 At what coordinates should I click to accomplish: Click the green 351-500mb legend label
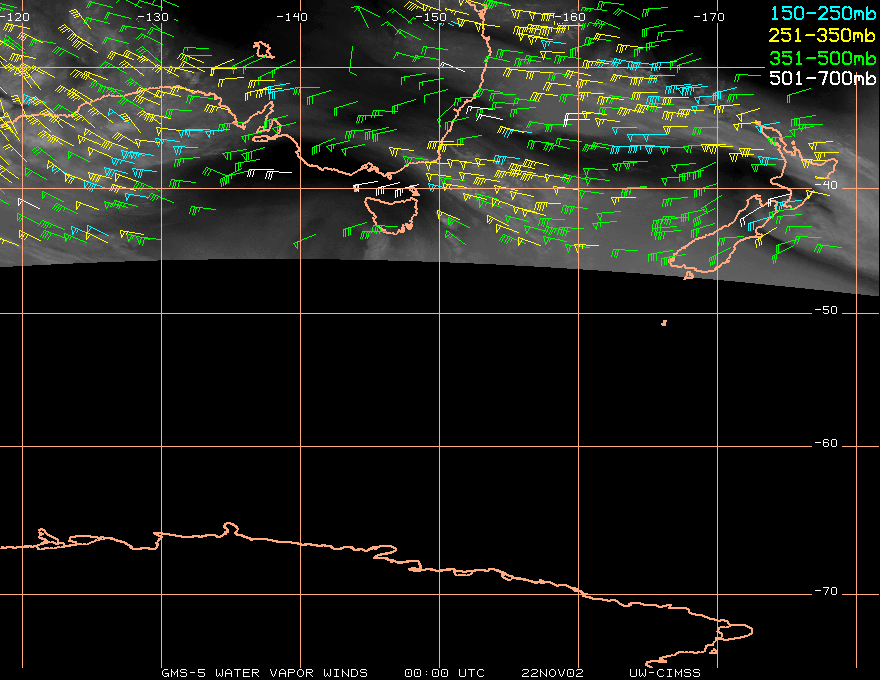tap(823, 58)
